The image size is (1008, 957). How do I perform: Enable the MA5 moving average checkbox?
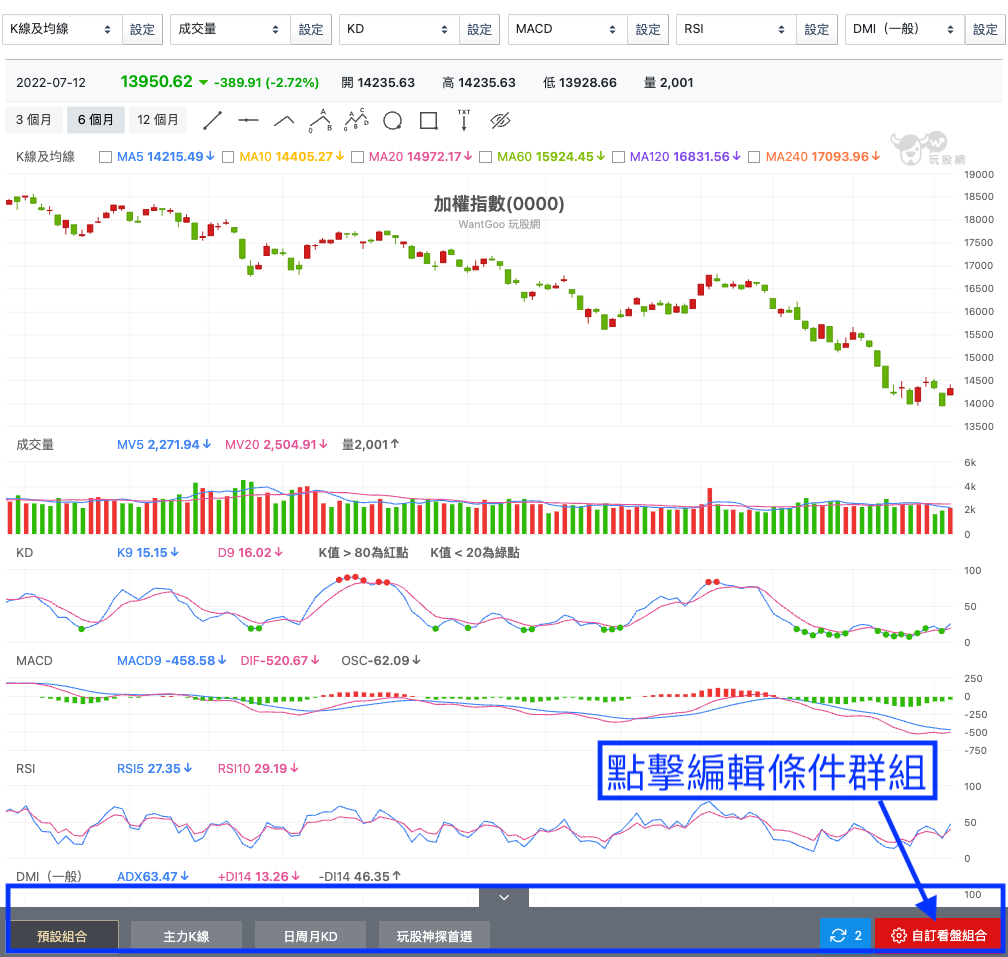tap(106, 157)
